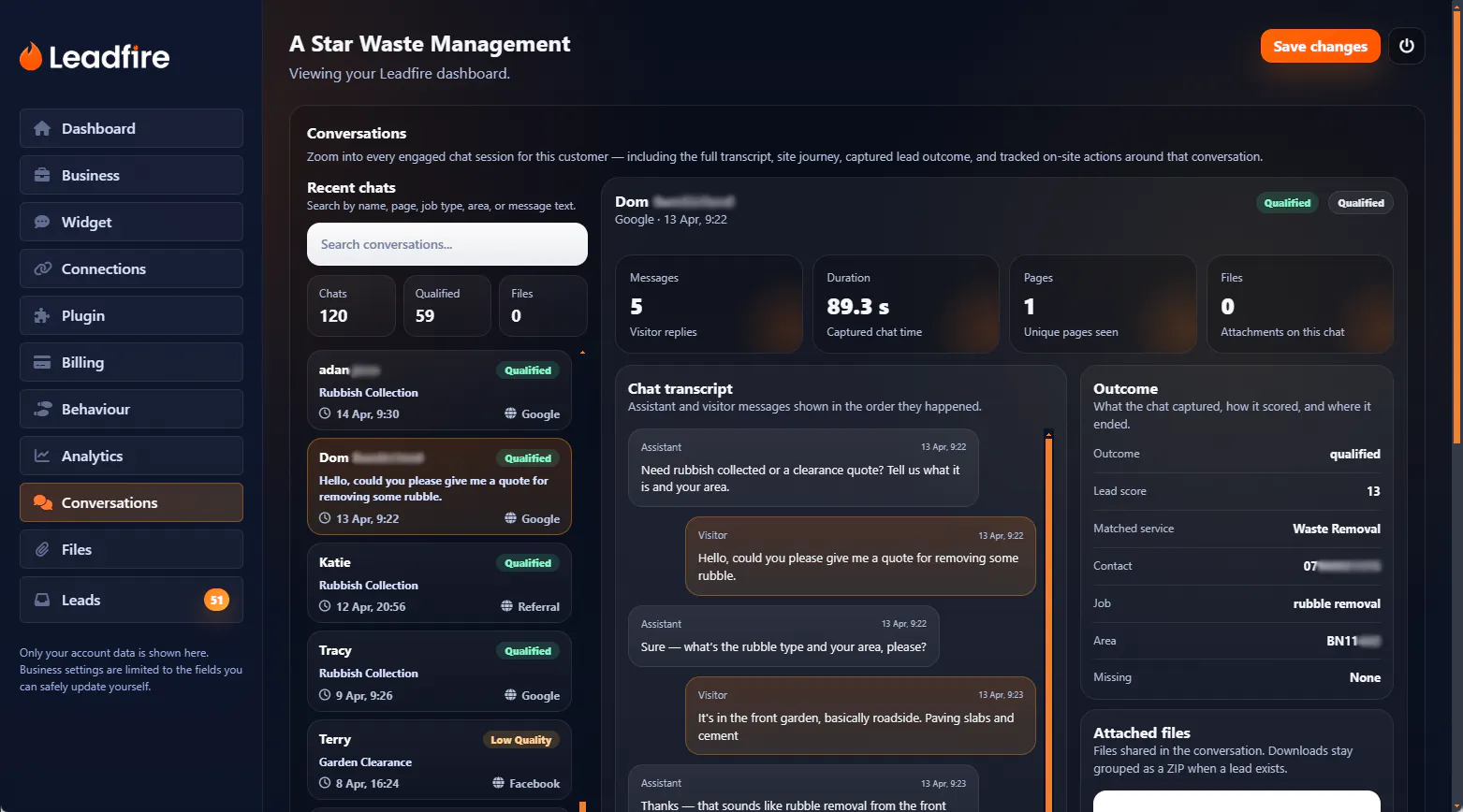Select Dom's rubble quote chat

coord(439,486)
